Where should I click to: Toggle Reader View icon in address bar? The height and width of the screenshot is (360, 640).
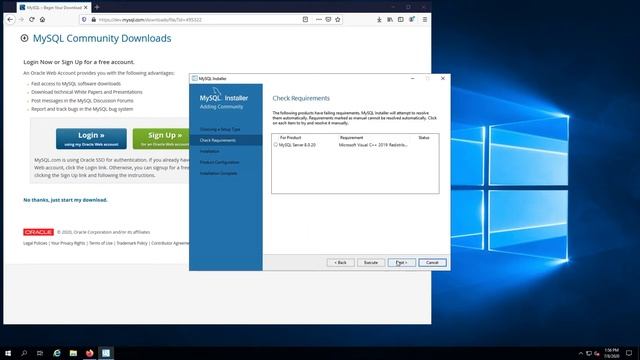coord(305,19)
